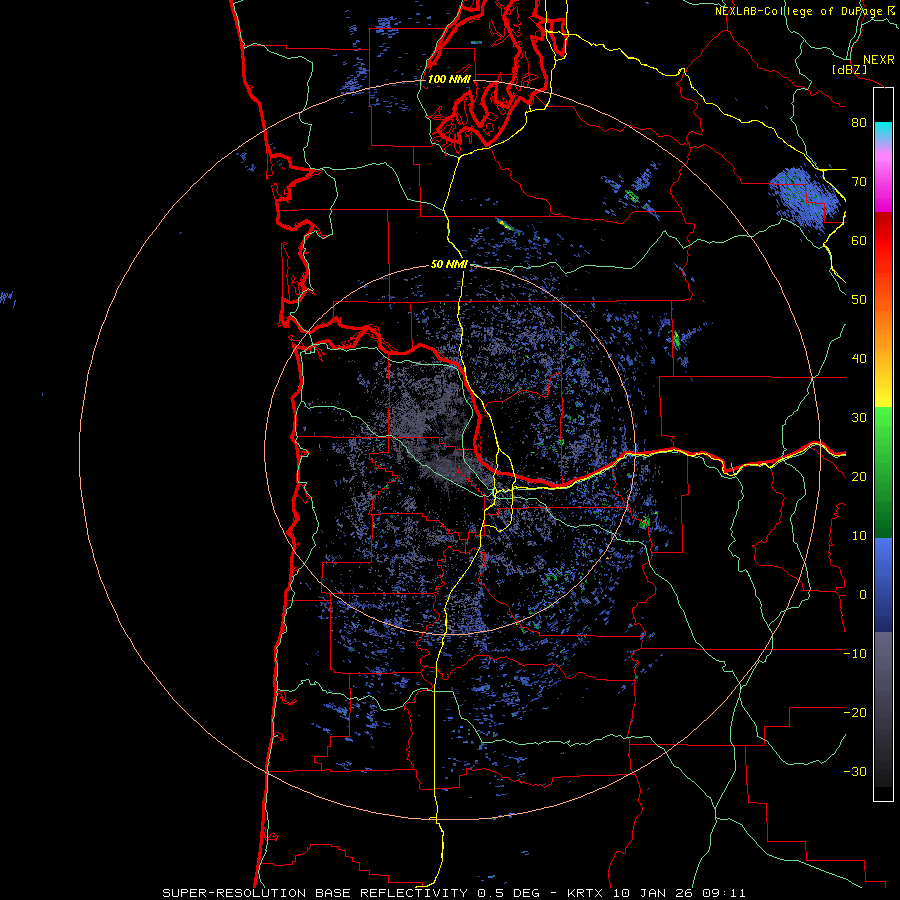Click the SUPER-RESOLUTION BASE REFLECTIVITY caption
This screenshot has height=900, width=900.
[315, 893]
